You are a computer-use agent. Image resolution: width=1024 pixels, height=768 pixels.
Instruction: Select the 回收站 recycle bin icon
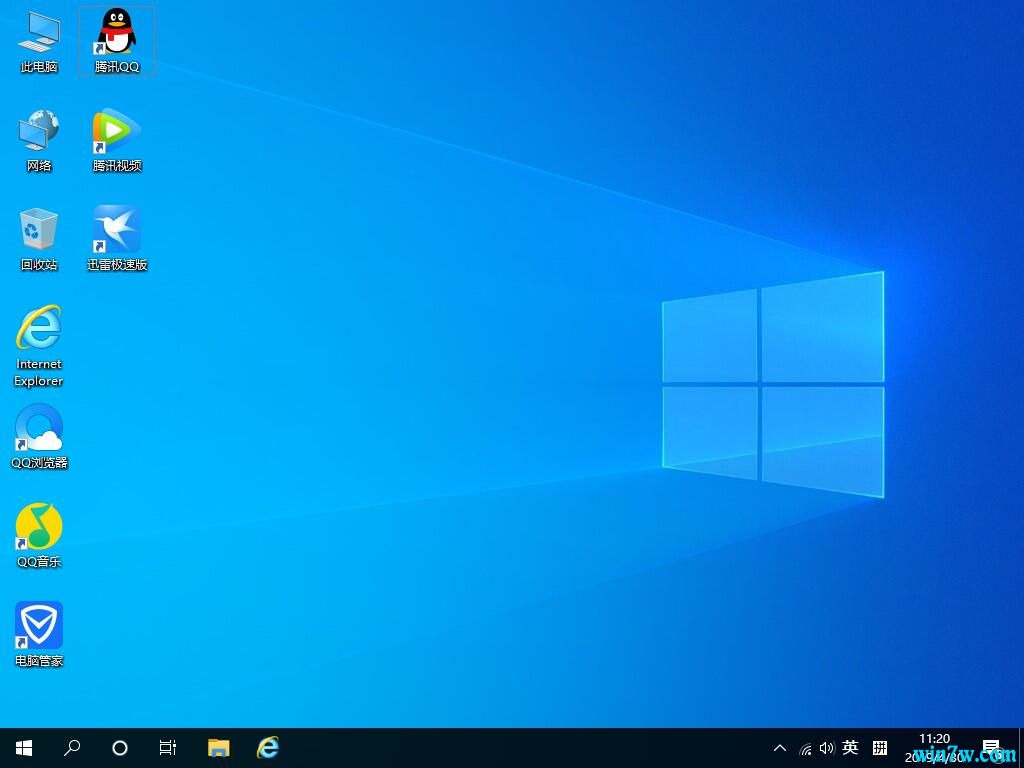click(39, 239)
